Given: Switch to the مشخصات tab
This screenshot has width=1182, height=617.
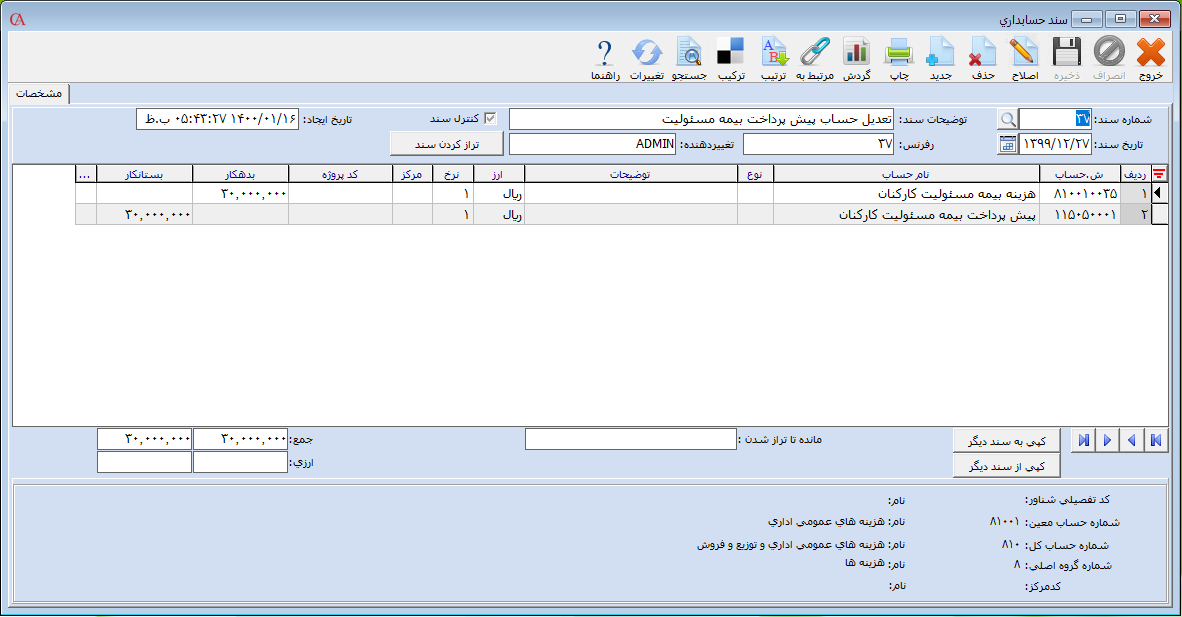Looking at the screenshot, I should pyautogui.click(x=40, y=93).
